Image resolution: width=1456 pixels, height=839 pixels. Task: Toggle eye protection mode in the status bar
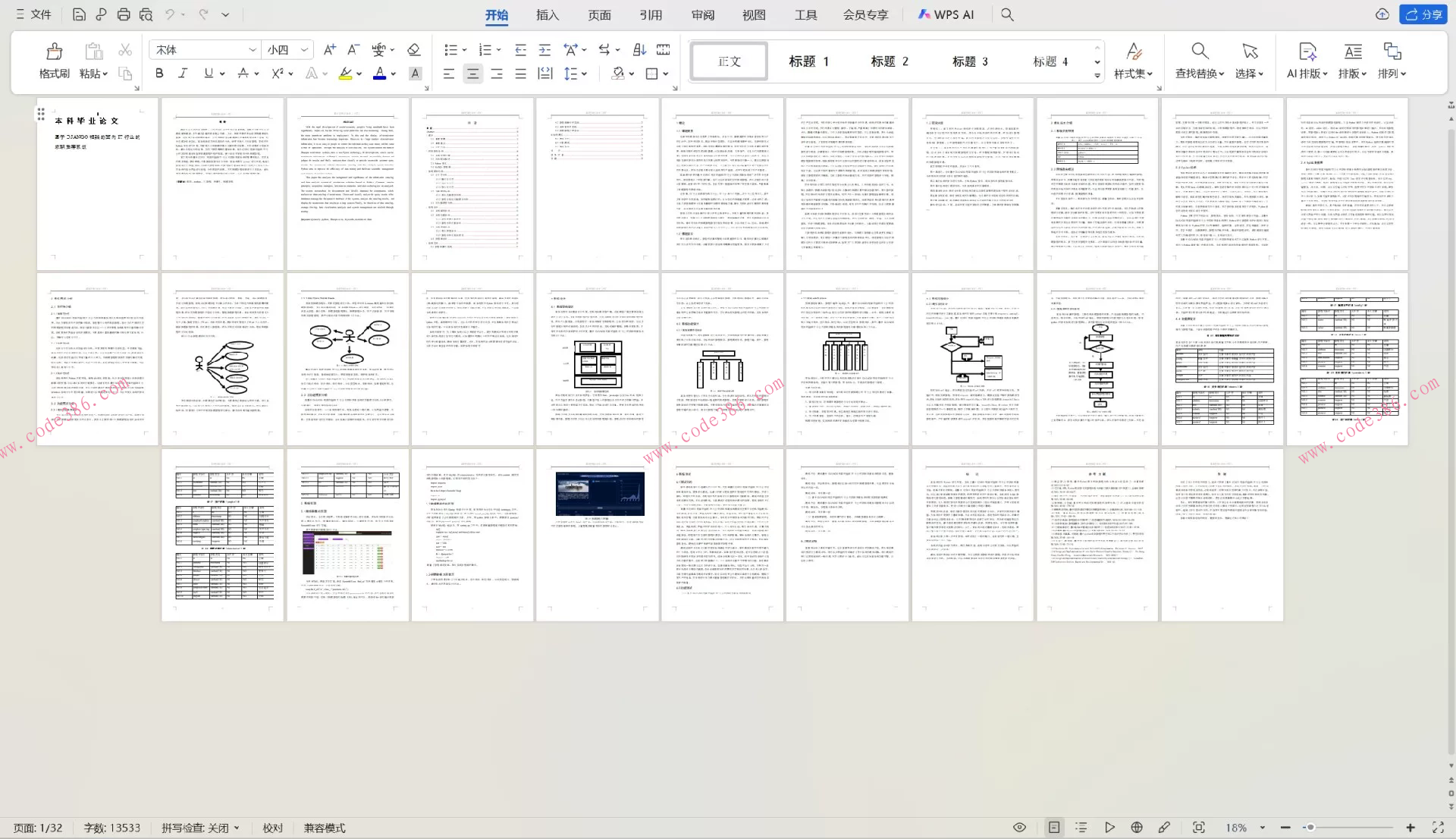tap(1019, 828)
